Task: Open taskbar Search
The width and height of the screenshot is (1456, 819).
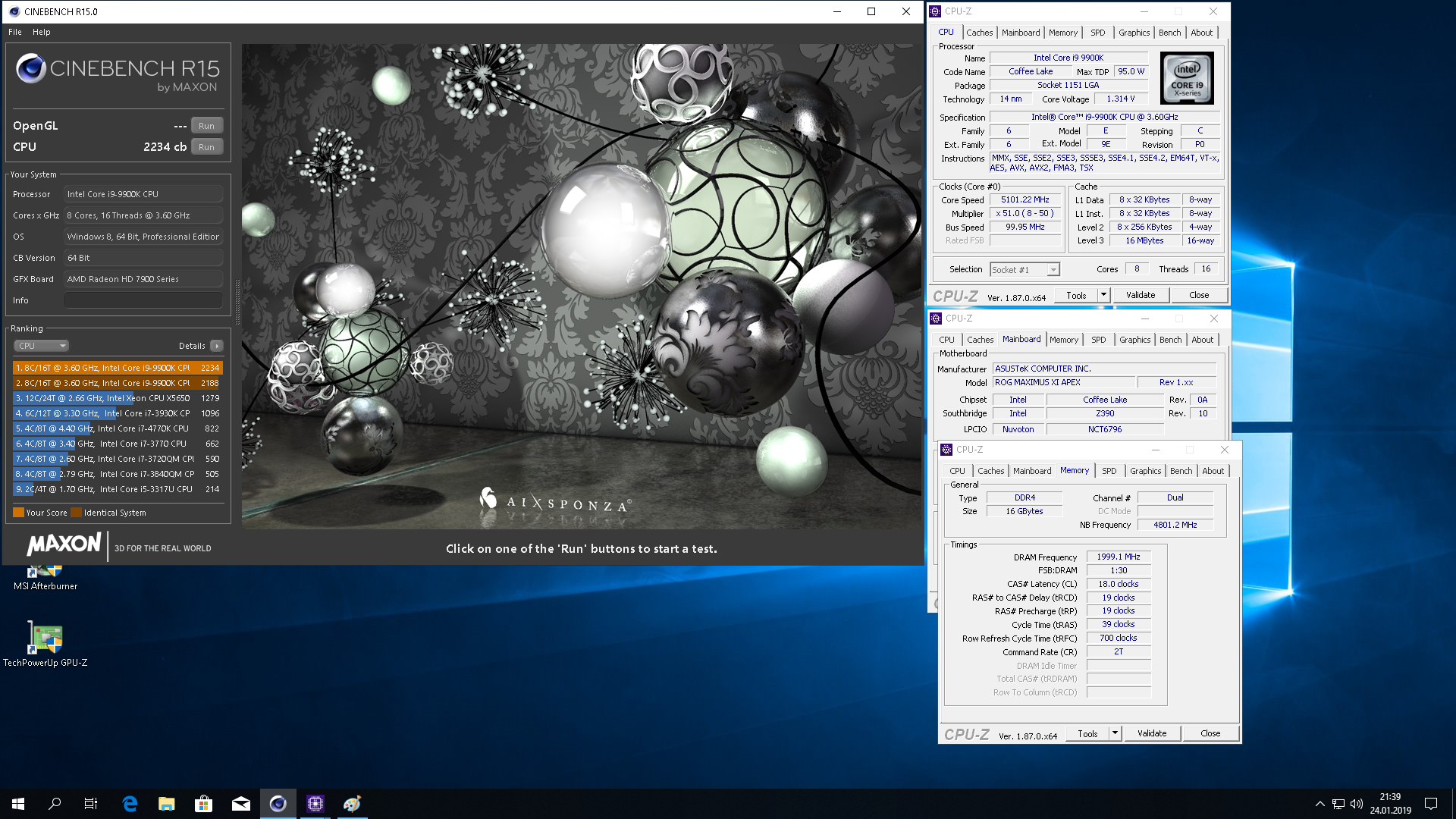Action: pyautogui.click(x=55, y=804)
